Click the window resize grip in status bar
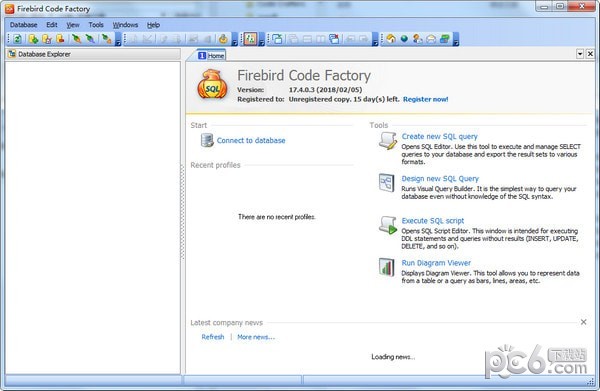This screenshot has height=391, width=600. tap(591, 381)
